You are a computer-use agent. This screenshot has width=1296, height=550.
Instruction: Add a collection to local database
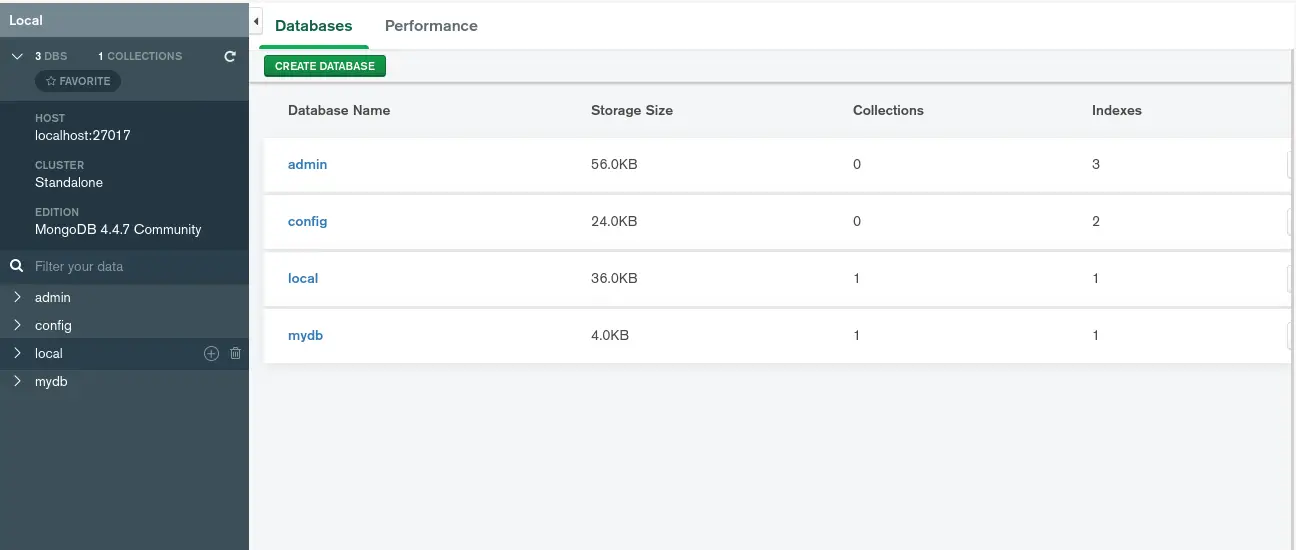[211, 353]
